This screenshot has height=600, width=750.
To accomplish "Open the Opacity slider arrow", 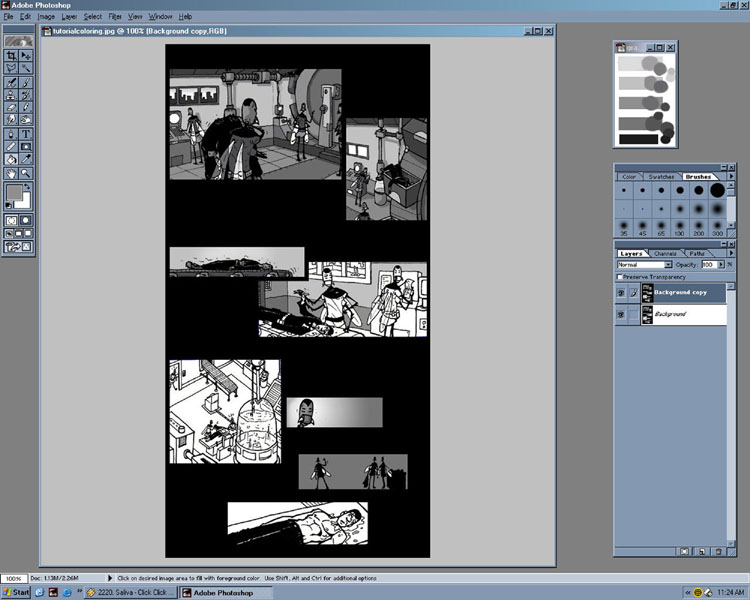I will click(x=721, y=265).
